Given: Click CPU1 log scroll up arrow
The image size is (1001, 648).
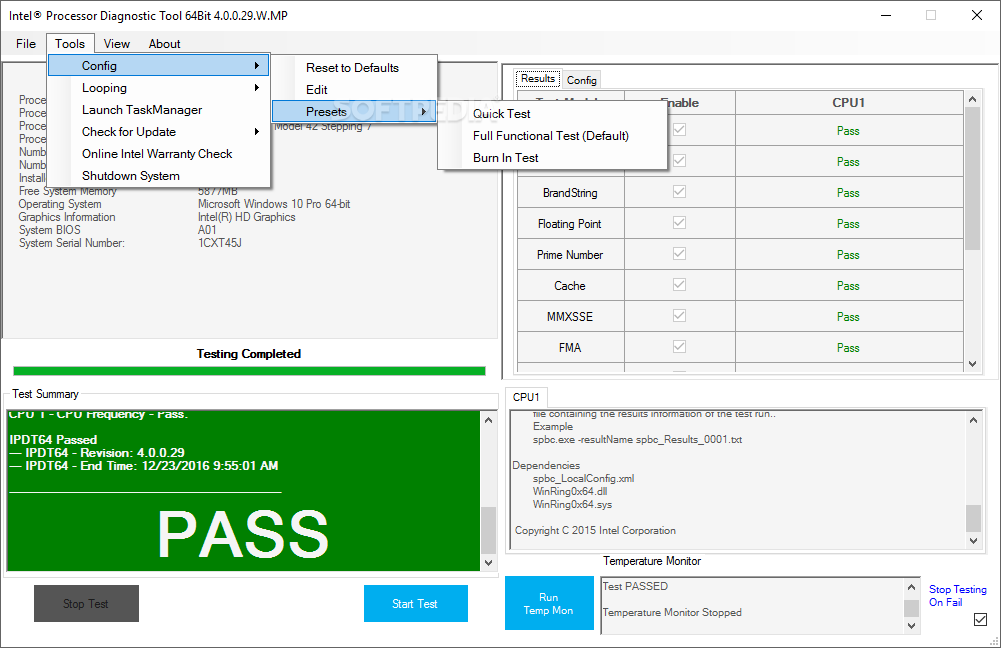Looking at the screenshot, I should coord(973,420).
